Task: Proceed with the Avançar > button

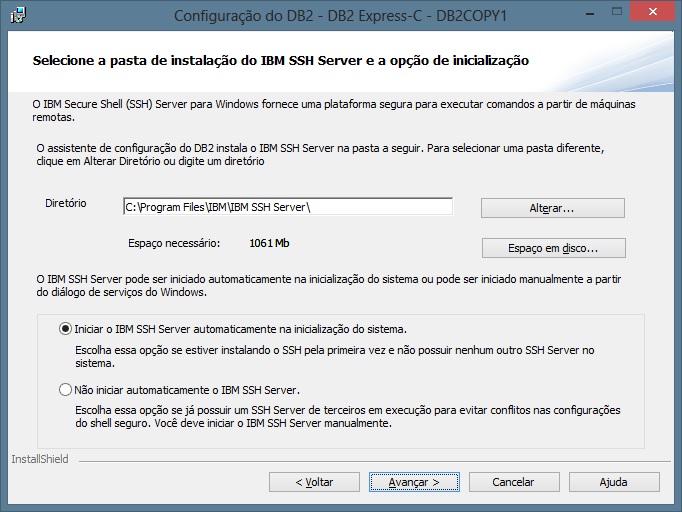Action: tap(414, 482)
